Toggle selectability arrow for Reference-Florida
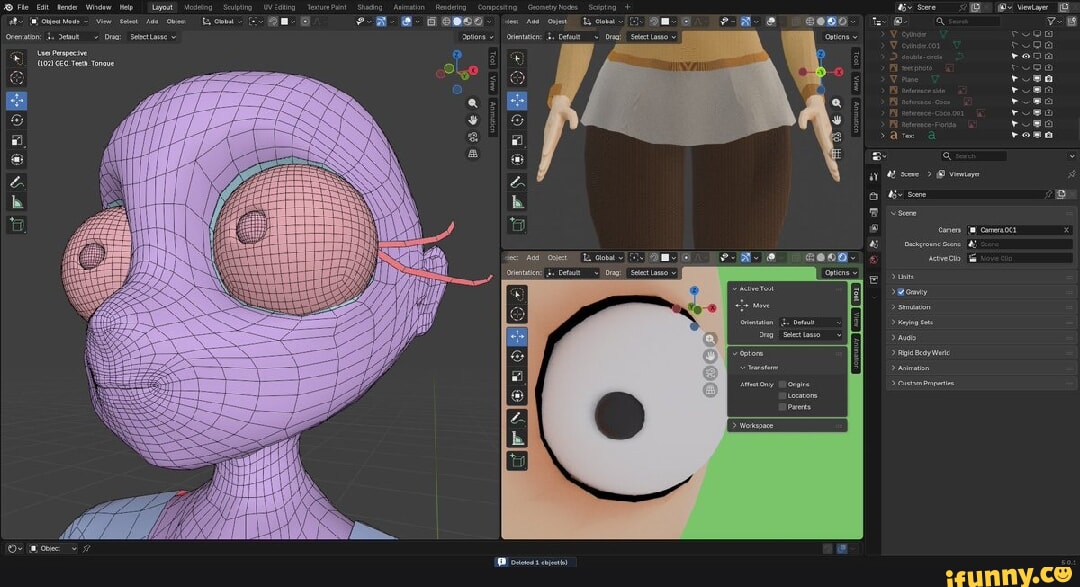Screen dimensions: 1080x587 [x=1015, y=125]
